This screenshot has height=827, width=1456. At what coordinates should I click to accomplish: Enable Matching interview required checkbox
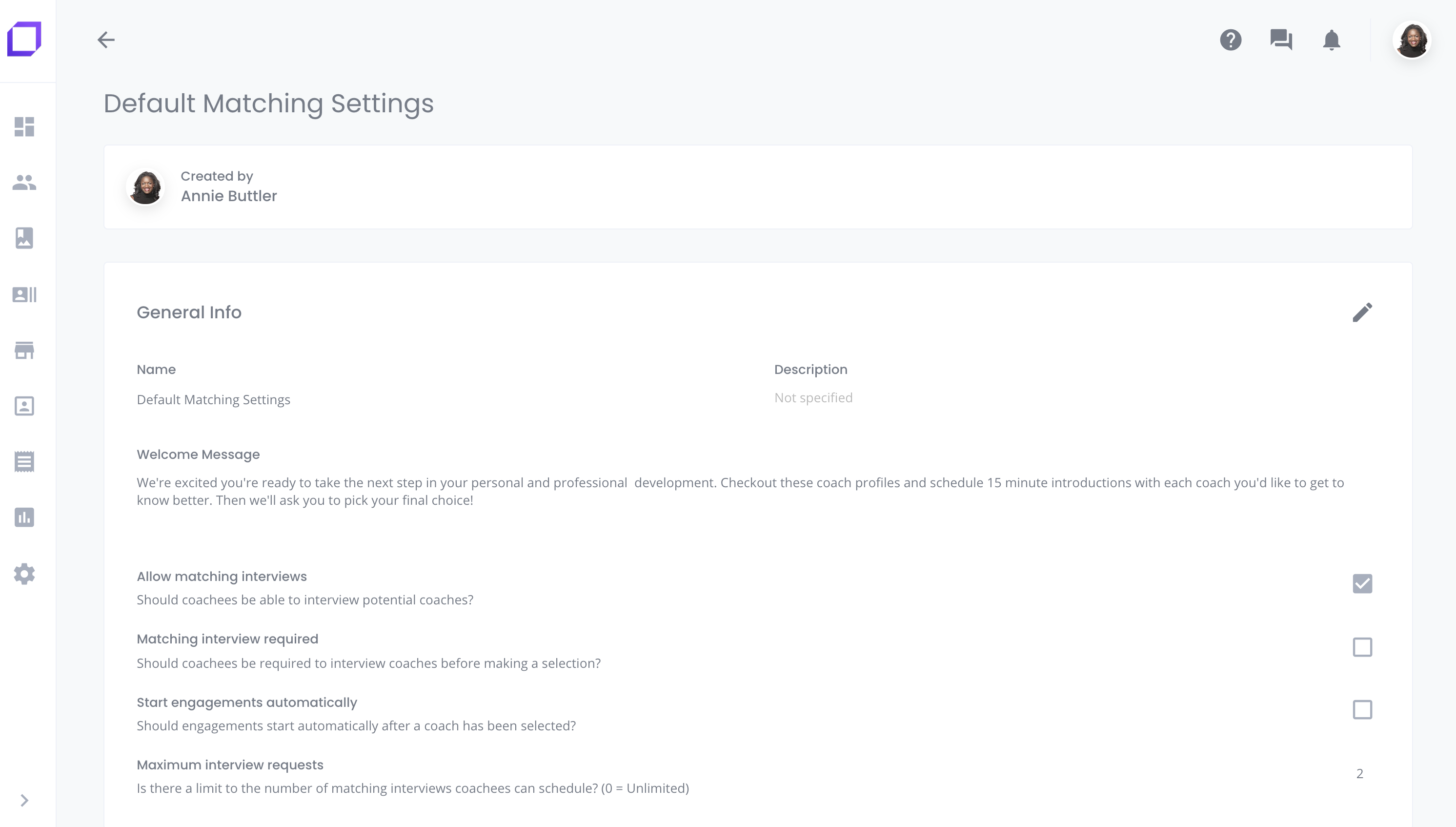tap(1362, 647)
